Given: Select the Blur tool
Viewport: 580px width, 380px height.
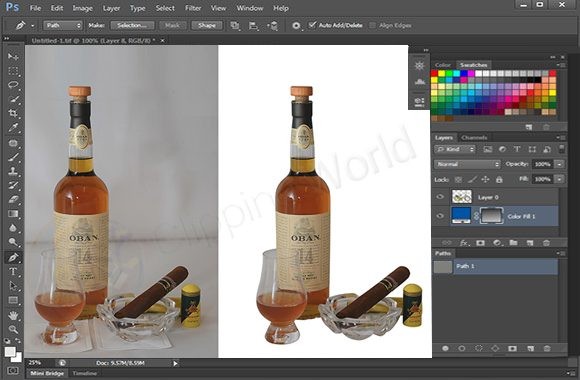Looking at the screenshot, I should pyautogui.click(x=13, y=228).
